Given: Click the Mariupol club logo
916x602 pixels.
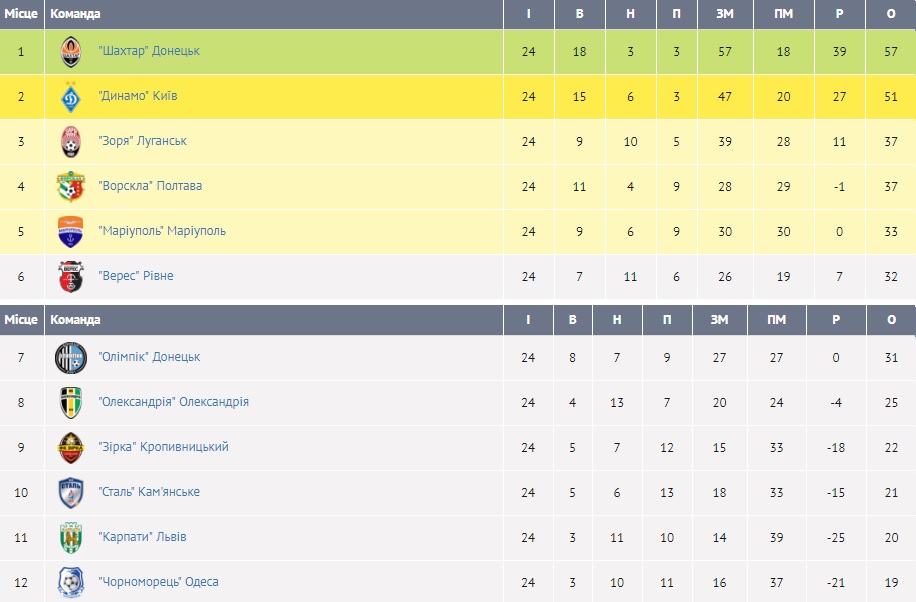Looking at the screenshot, I should click(x=70, y=231).
